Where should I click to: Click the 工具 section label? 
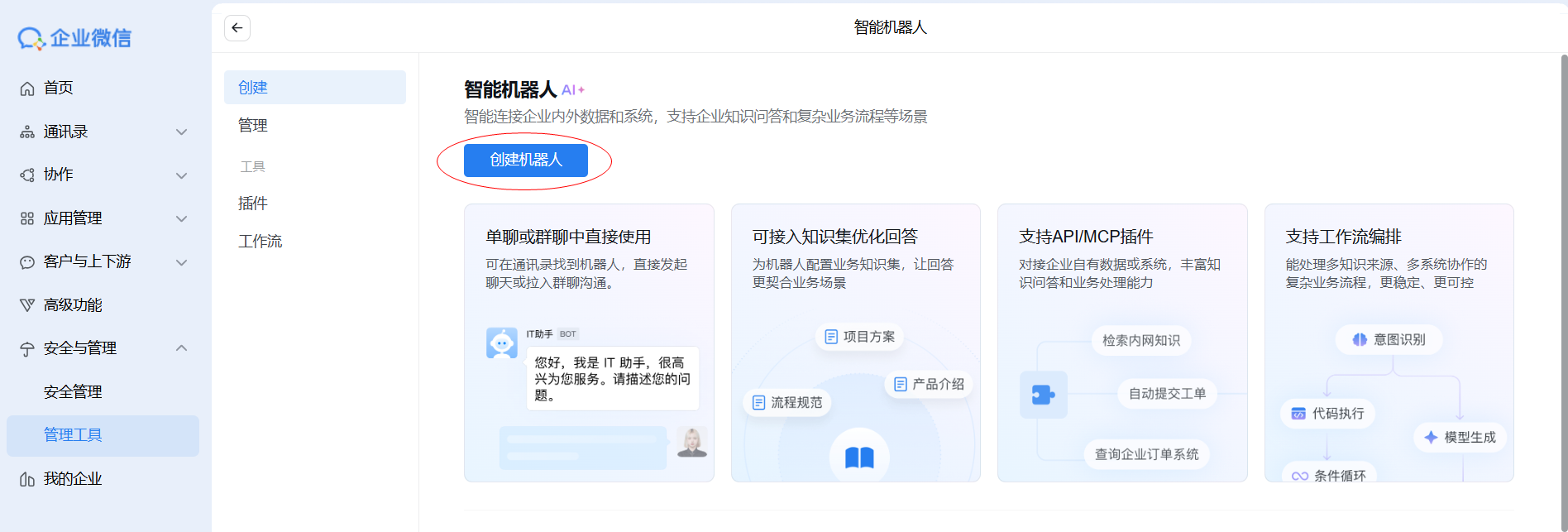(252, 166)
